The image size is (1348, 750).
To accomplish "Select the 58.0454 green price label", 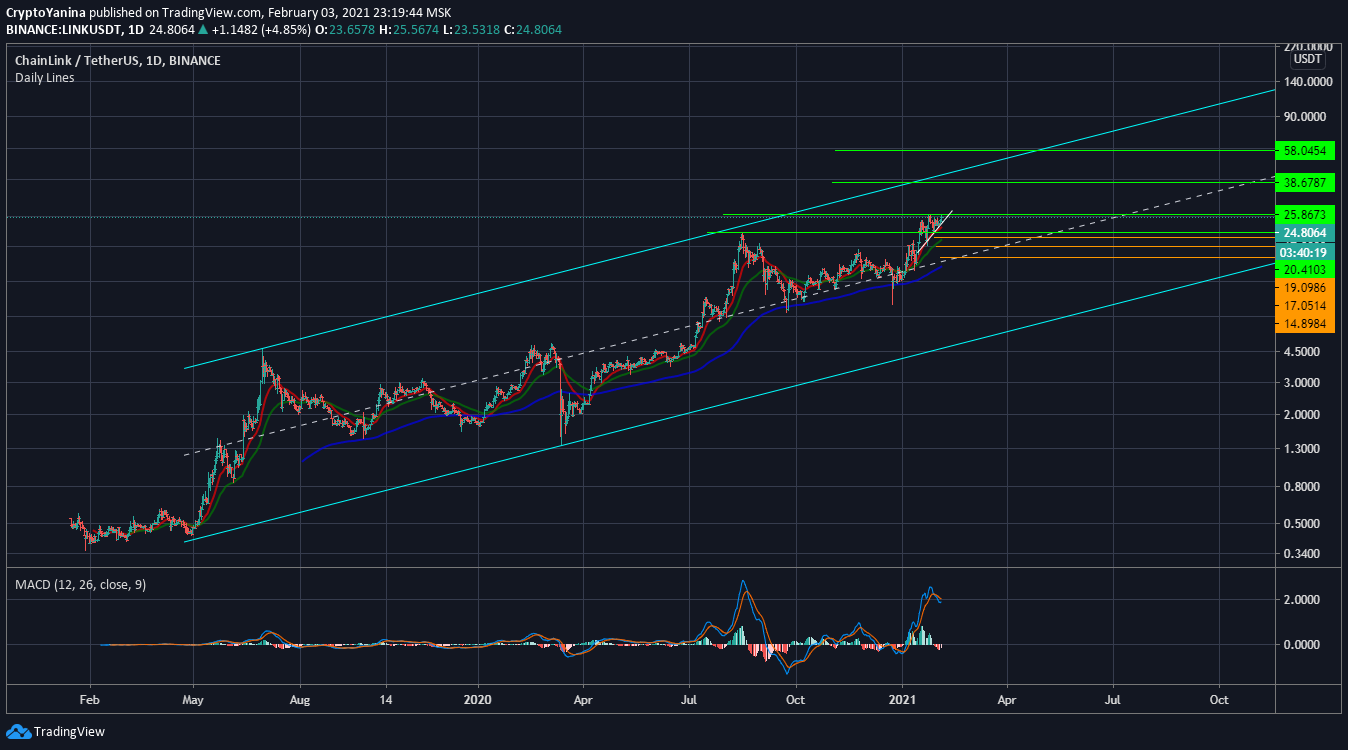I will click(x=1306, y=151).
